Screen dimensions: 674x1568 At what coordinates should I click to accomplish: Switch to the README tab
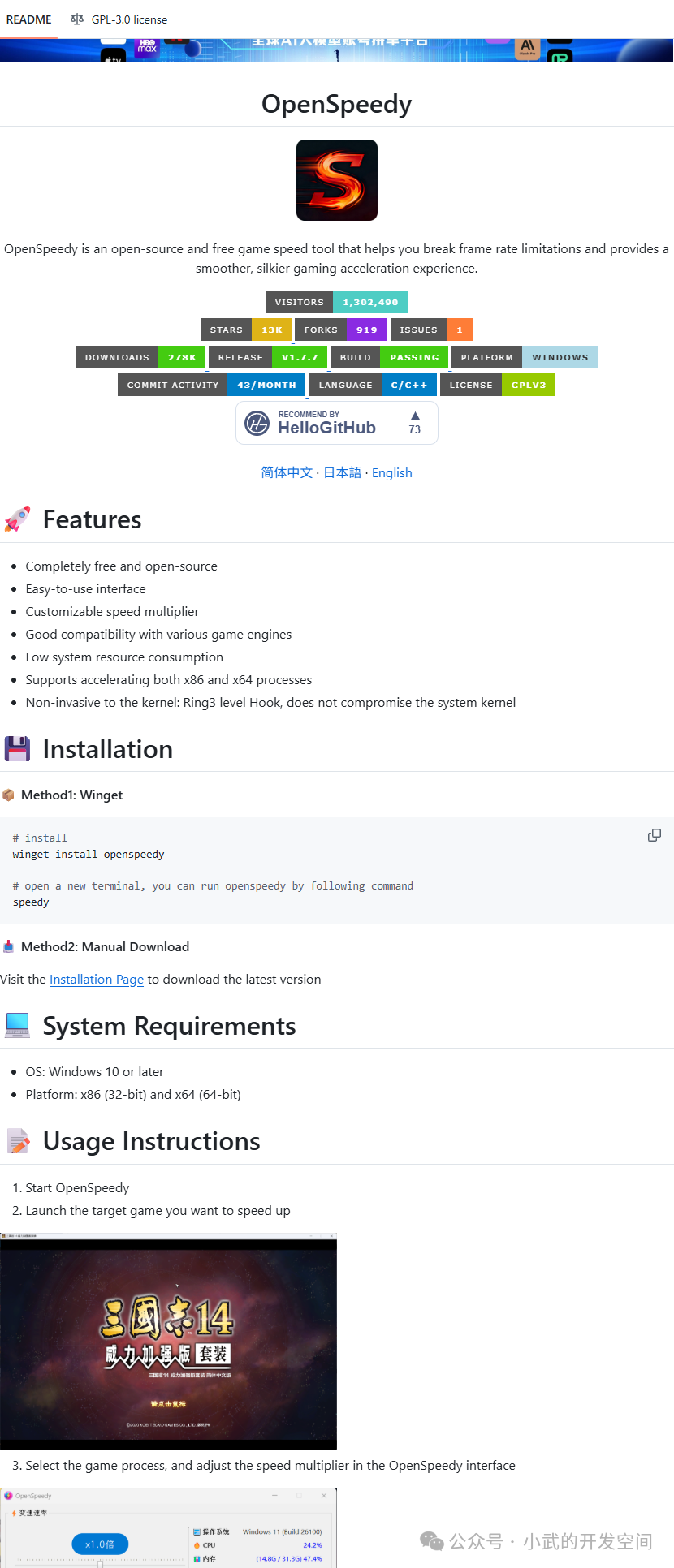[28, 19]
